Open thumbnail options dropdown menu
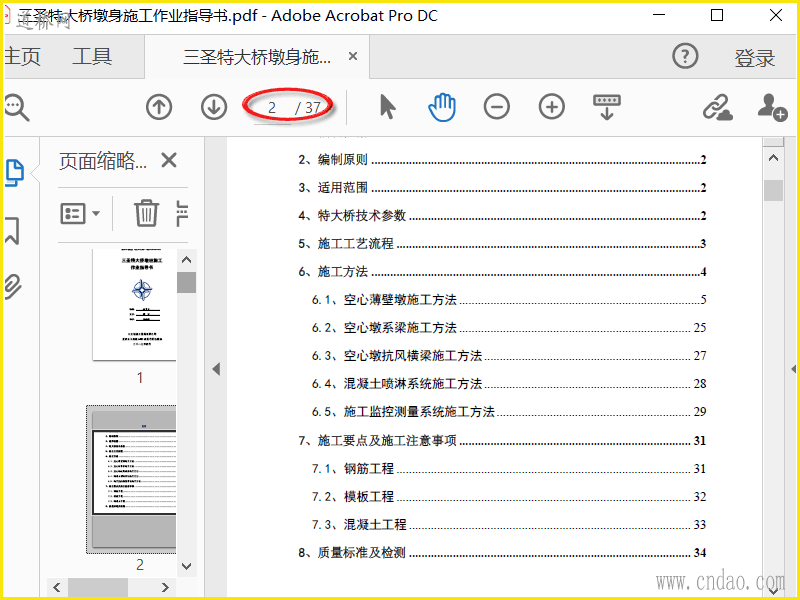 [x=80, y=213]
